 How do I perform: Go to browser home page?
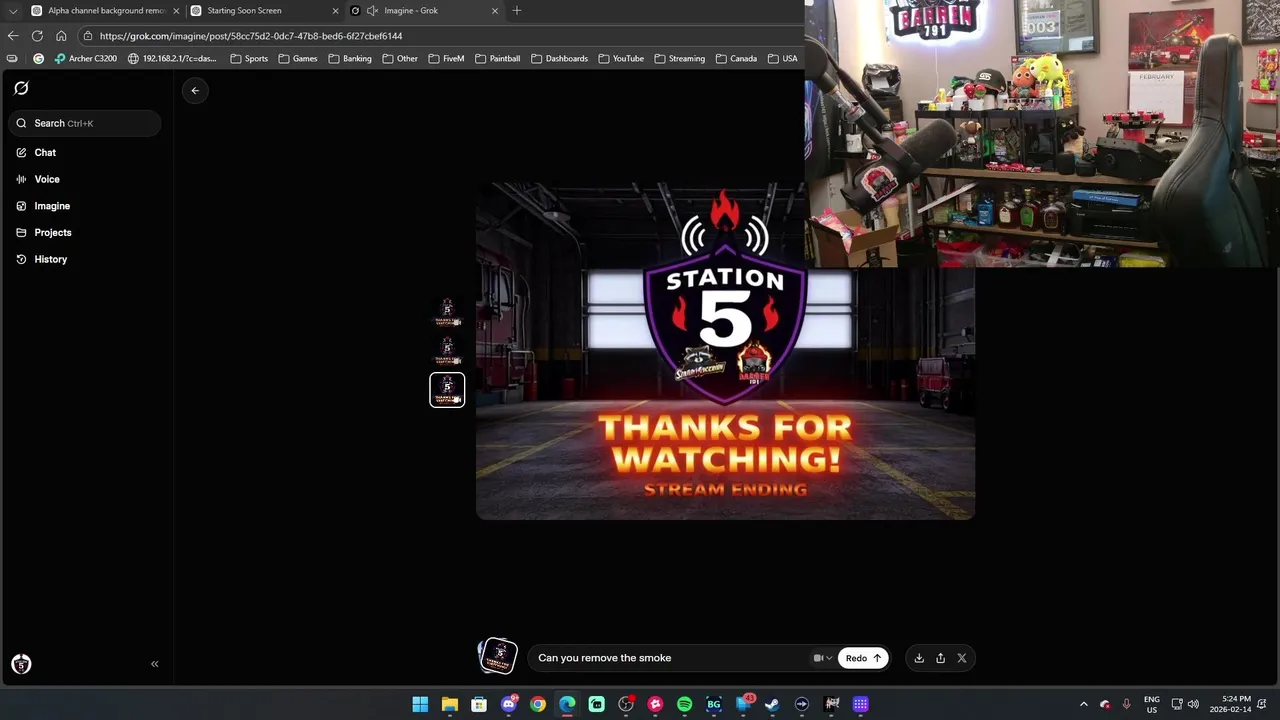tap(61, 36)
